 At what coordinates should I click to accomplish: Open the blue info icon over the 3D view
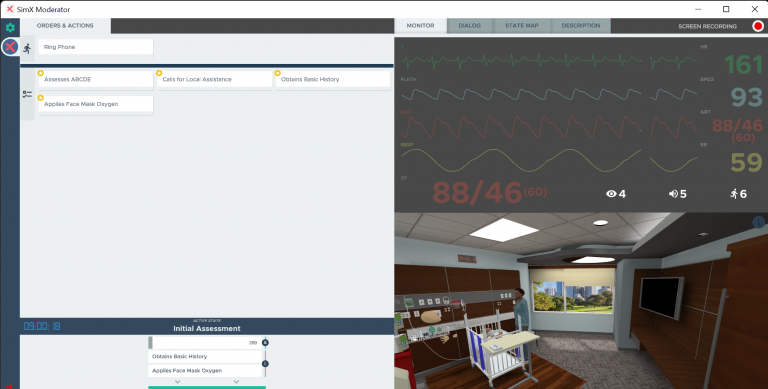point(758,222)
